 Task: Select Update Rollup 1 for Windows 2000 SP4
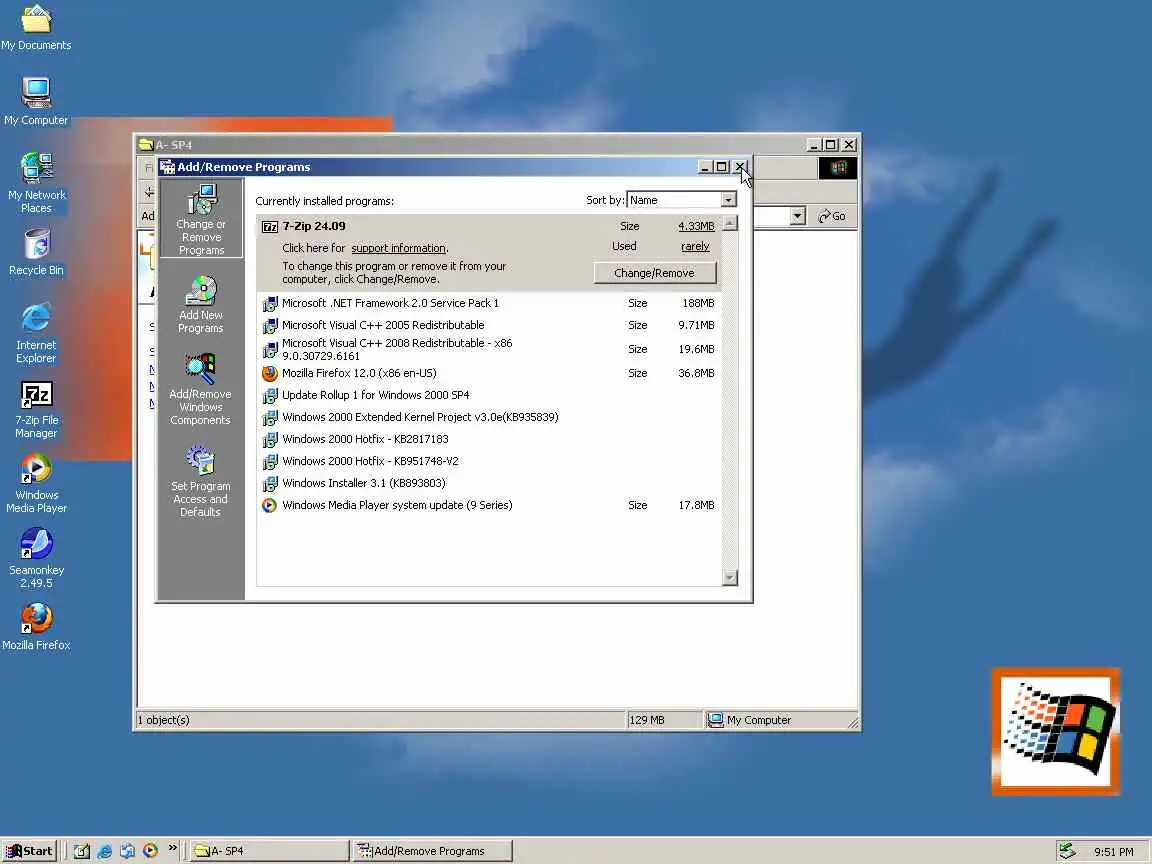point(489,395)
